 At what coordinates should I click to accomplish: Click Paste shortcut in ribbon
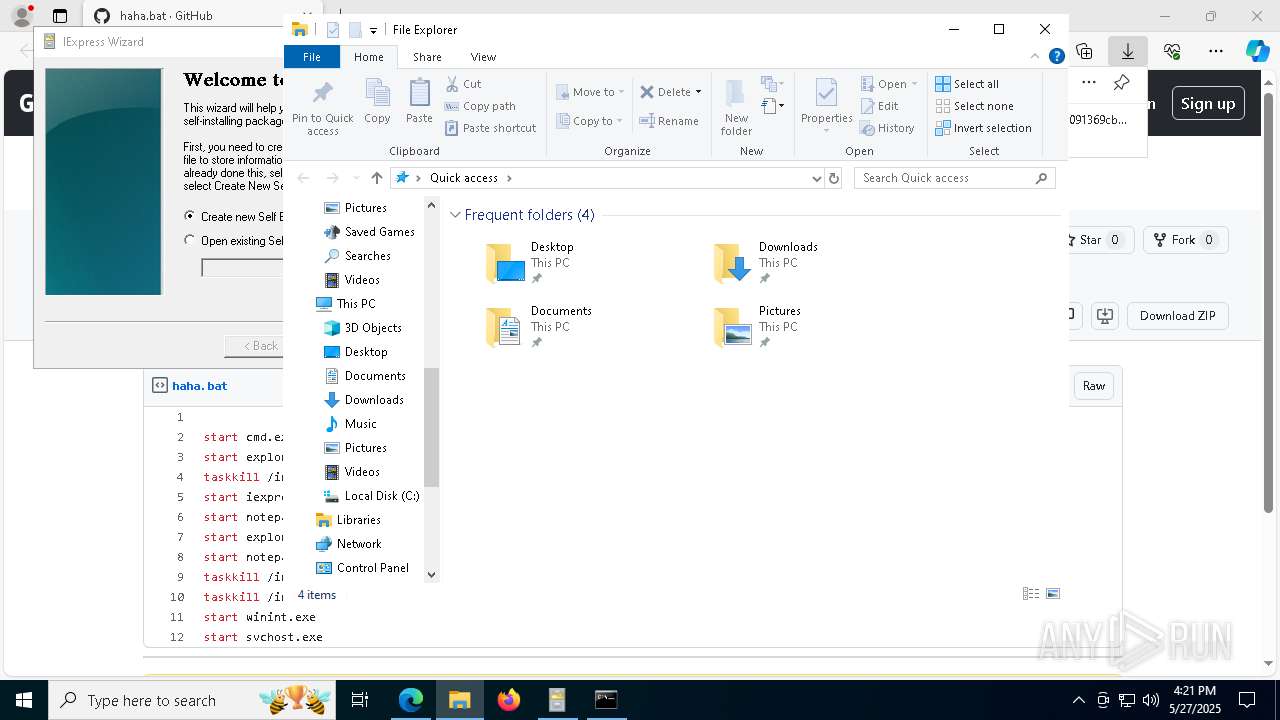point(490,128)
